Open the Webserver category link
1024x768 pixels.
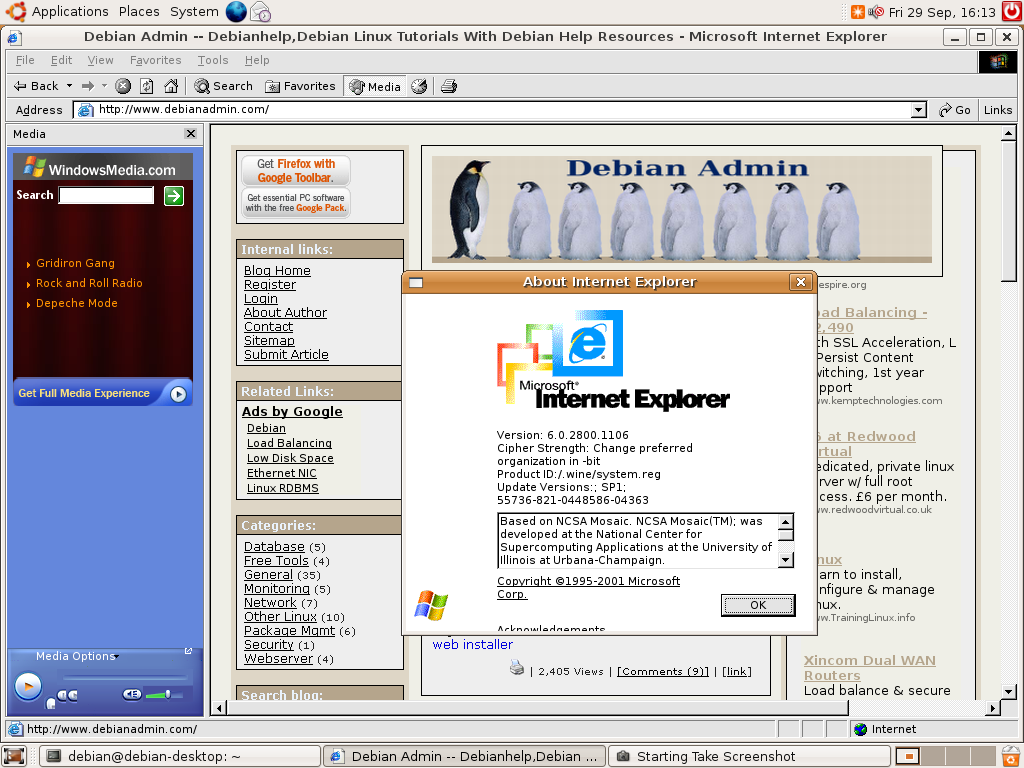278,658
